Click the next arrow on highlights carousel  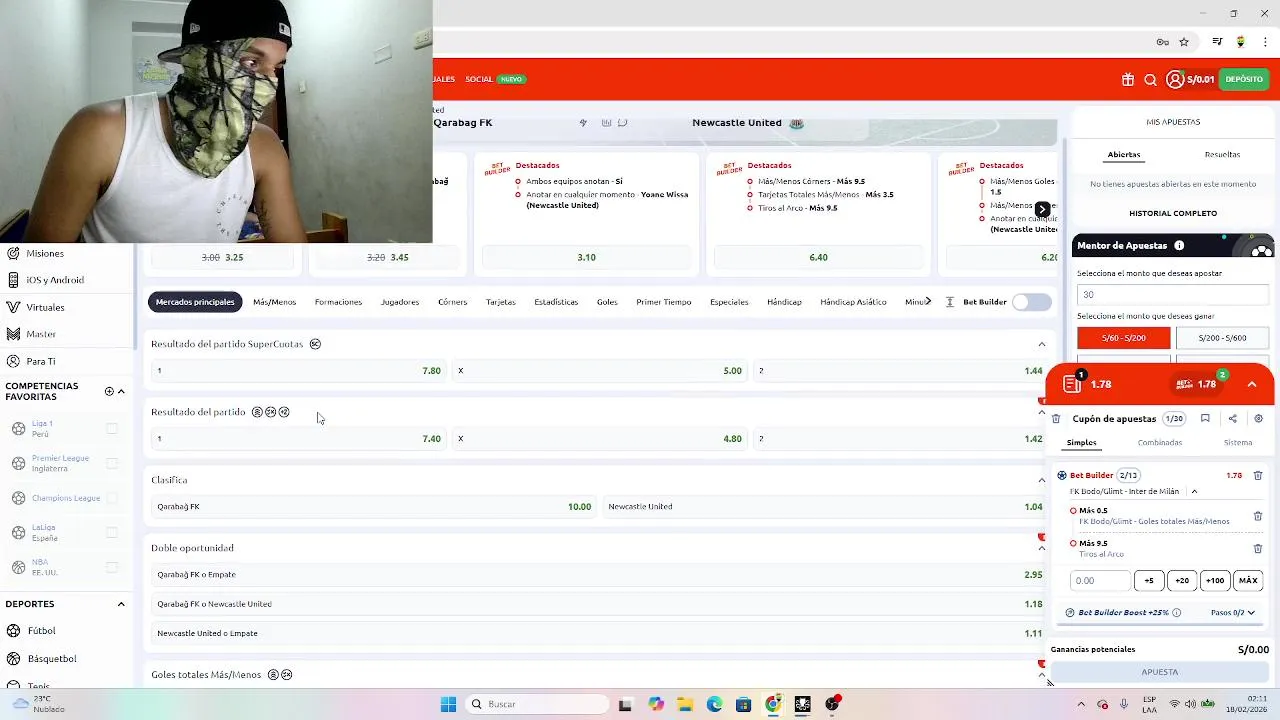pyautogui.click(x=1042, y=209)
